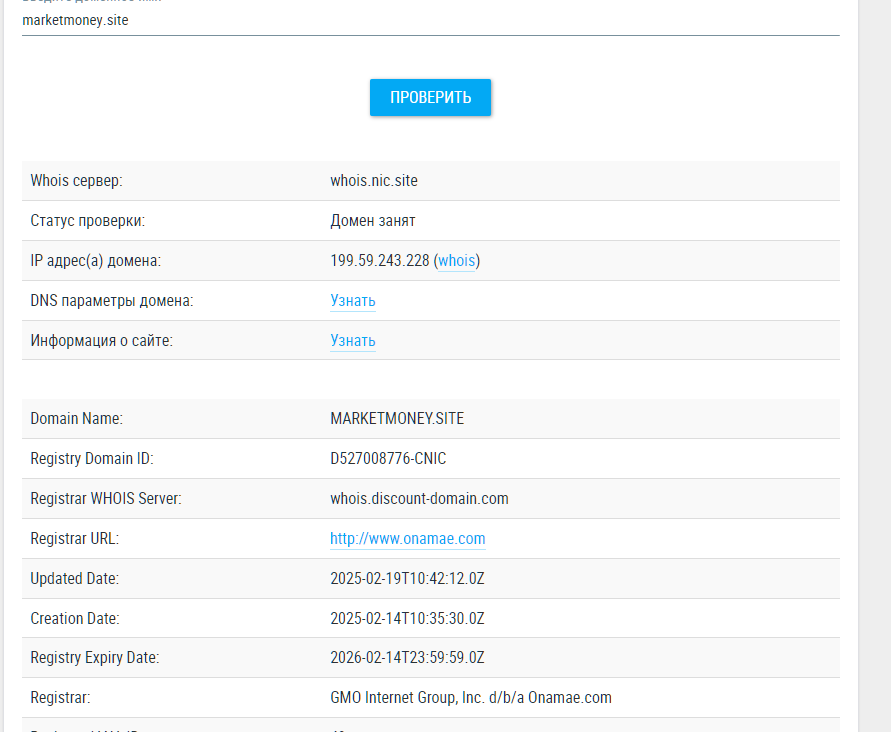The image size is (891, 732).
Task: Click the Registry Domain ID value D527008776-CNIC
Action: pos(388,459)
